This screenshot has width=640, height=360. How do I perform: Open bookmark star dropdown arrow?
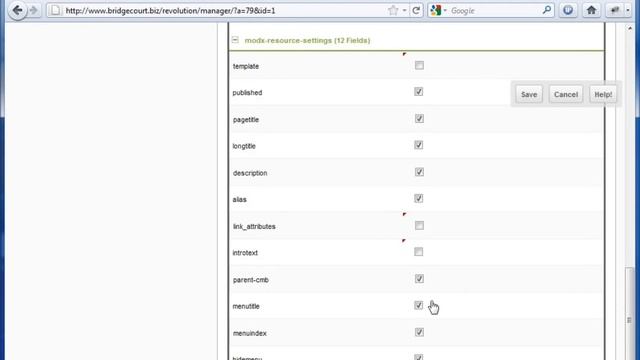(x=404, y=11)
